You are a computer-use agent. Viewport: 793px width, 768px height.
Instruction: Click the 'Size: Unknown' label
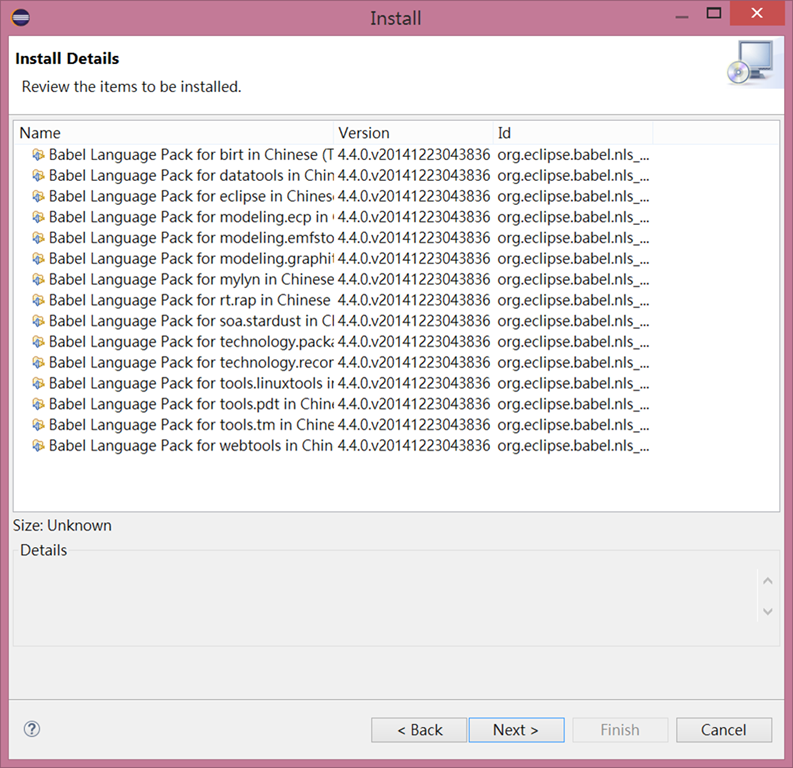click(x=62, y=526)
